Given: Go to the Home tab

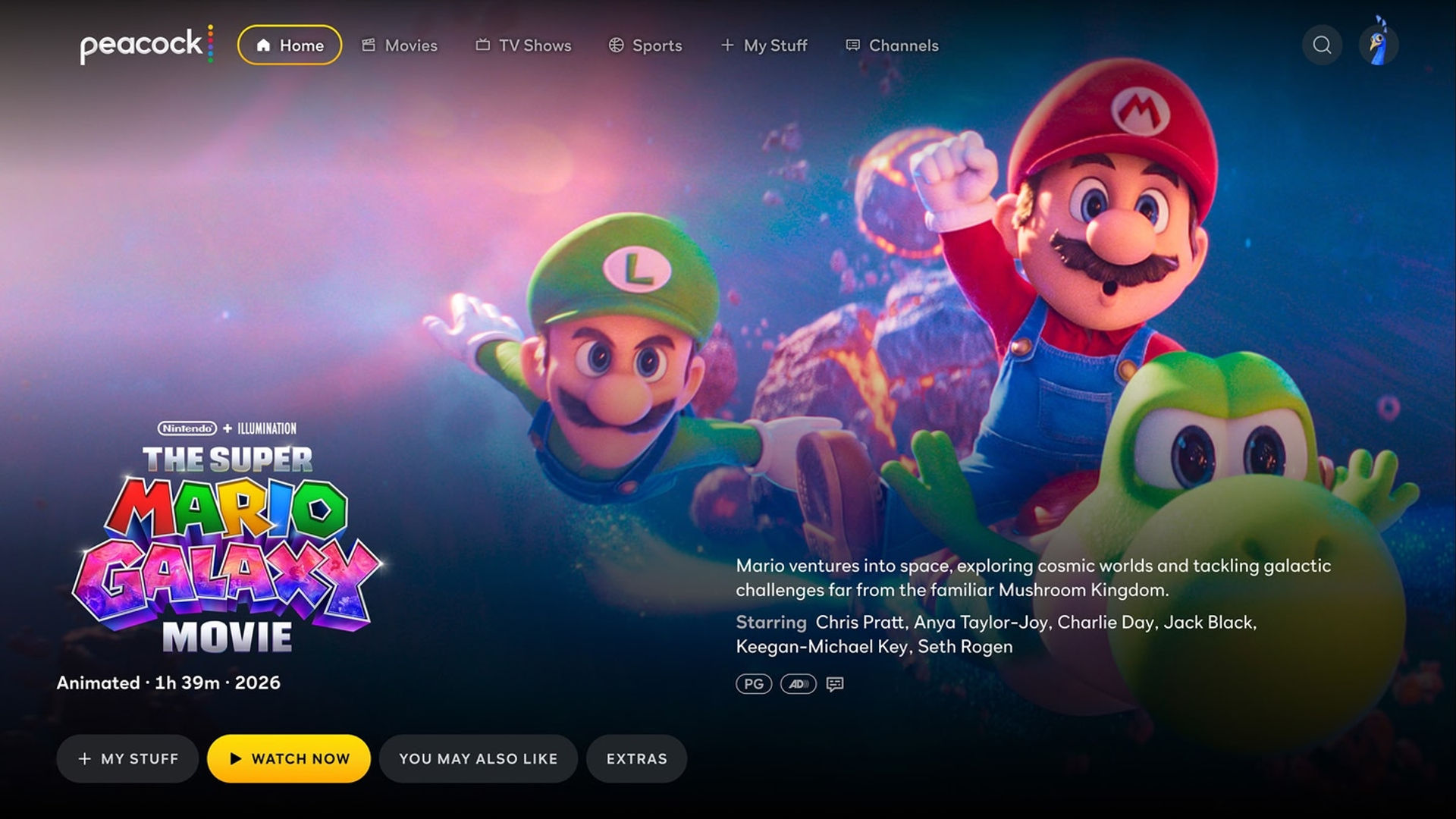Looking at the screenshot, I should 290,45.
